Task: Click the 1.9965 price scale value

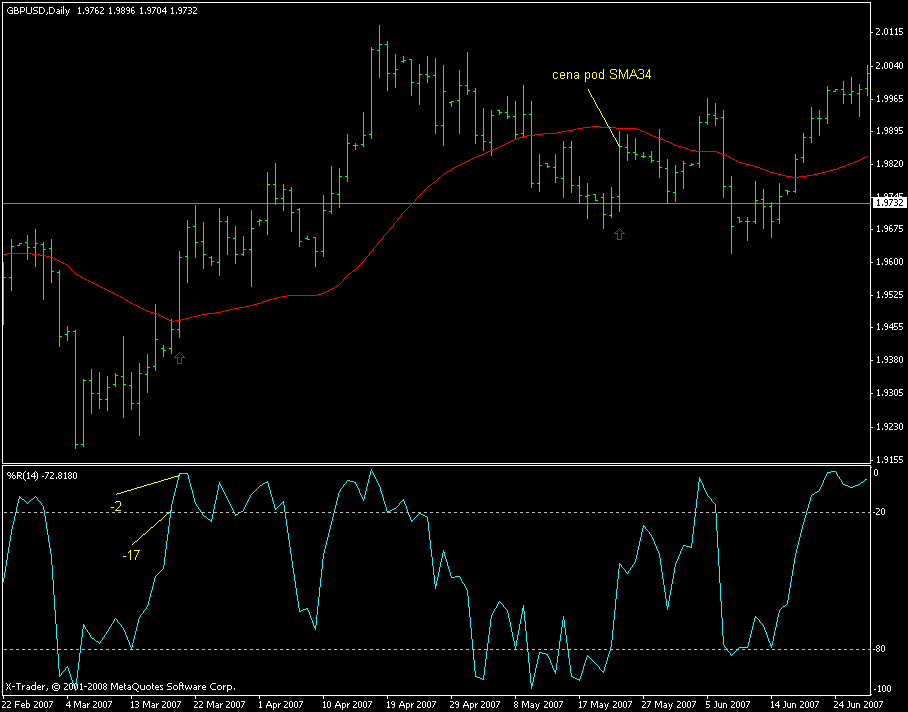Action: point(890,98)
